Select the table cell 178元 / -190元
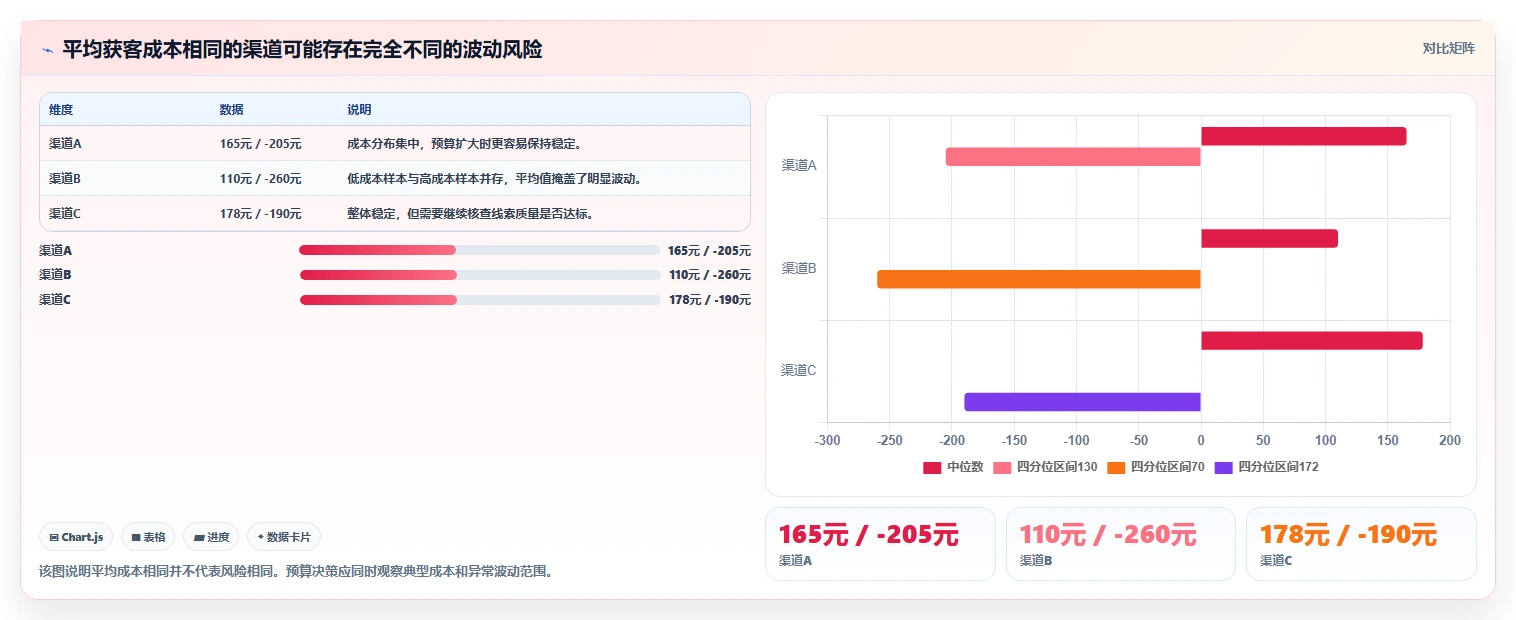 click(261, 214)
